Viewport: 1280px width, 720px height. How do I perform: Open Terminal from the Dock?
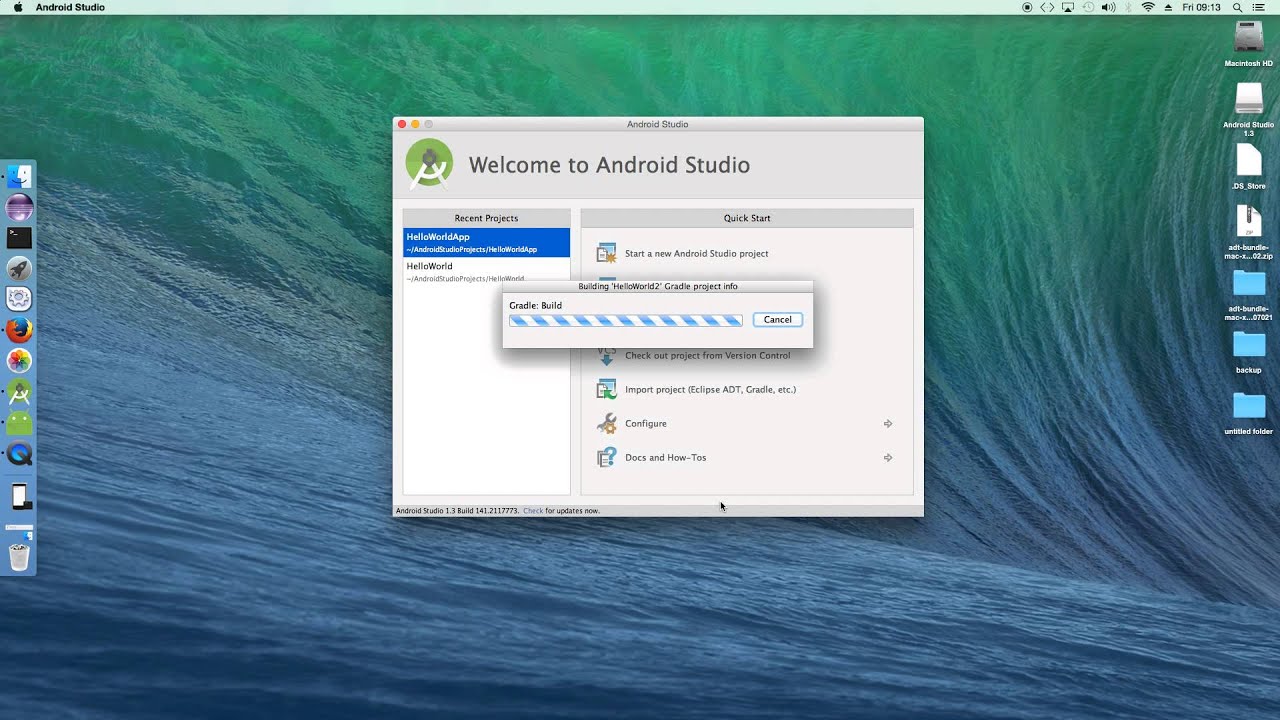click(19, 238)
